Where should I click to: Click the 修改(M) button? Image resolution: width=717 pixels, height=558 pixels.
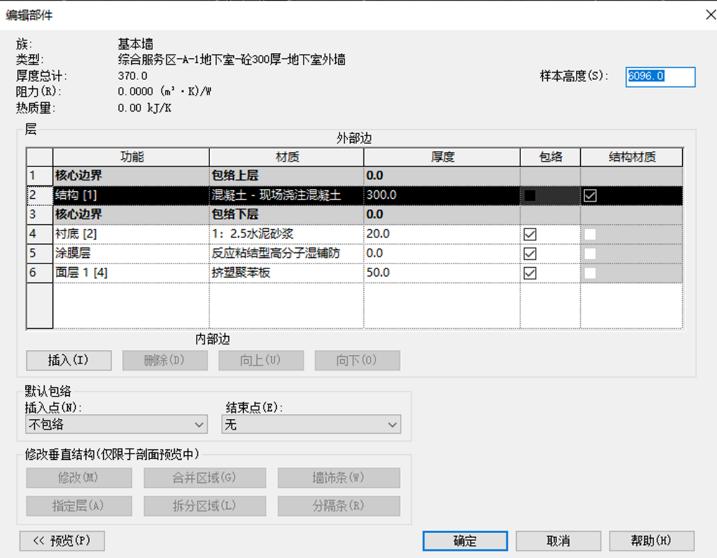tap(79, 478)
